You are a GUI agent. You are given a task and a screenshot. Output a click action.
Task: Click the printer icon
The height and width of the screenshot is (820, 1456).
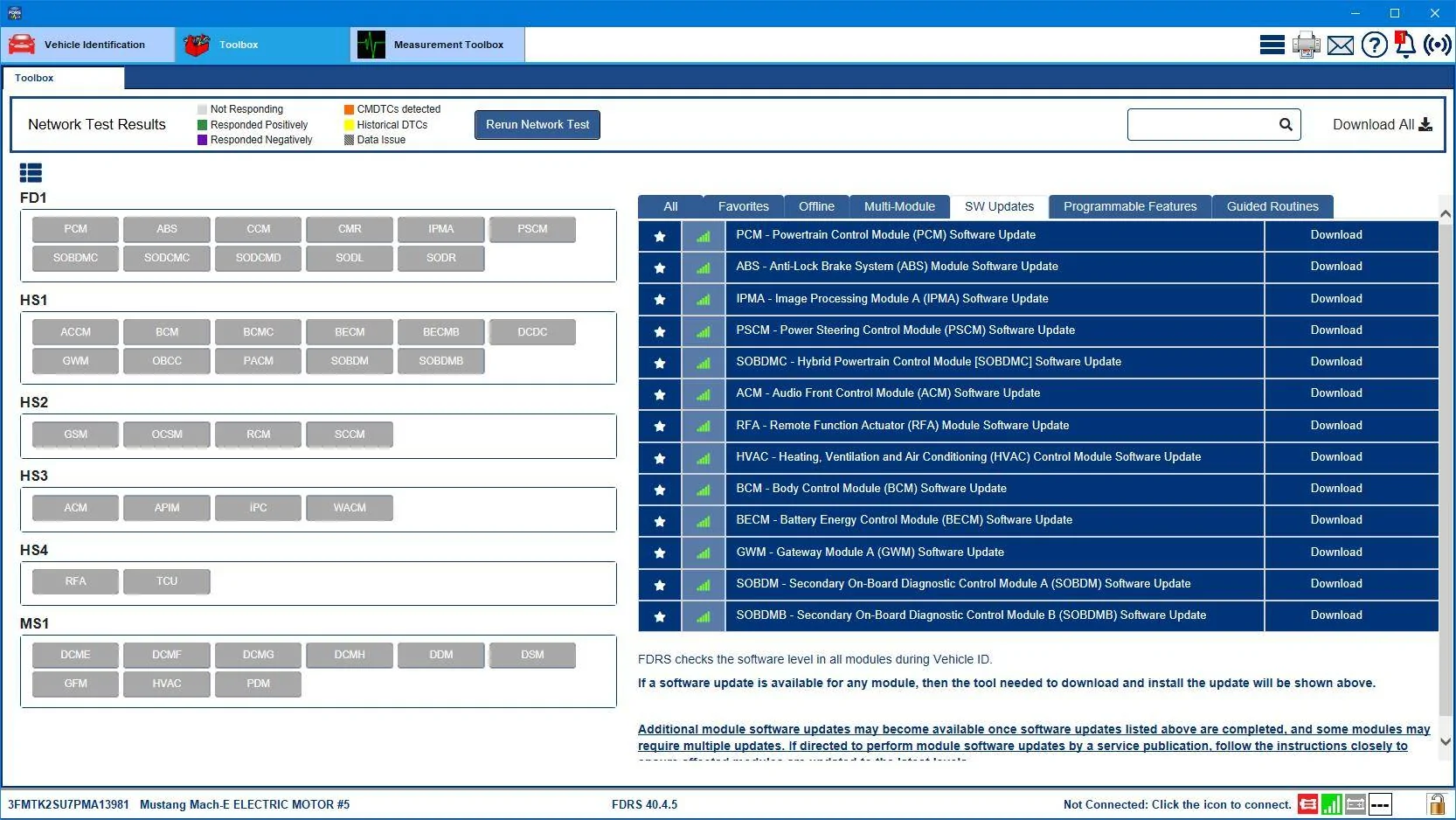tap(1307, 45)
